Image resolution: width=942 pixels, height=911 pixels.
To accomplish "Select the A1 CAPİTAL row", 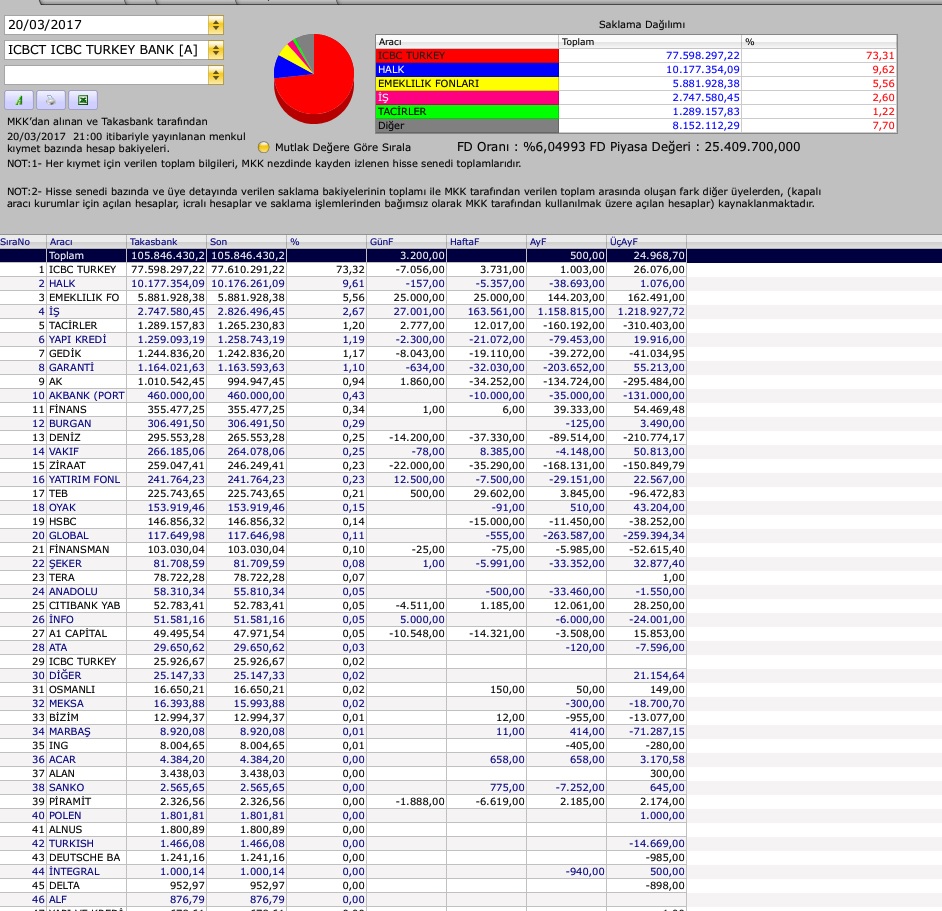I will [342, 633].
